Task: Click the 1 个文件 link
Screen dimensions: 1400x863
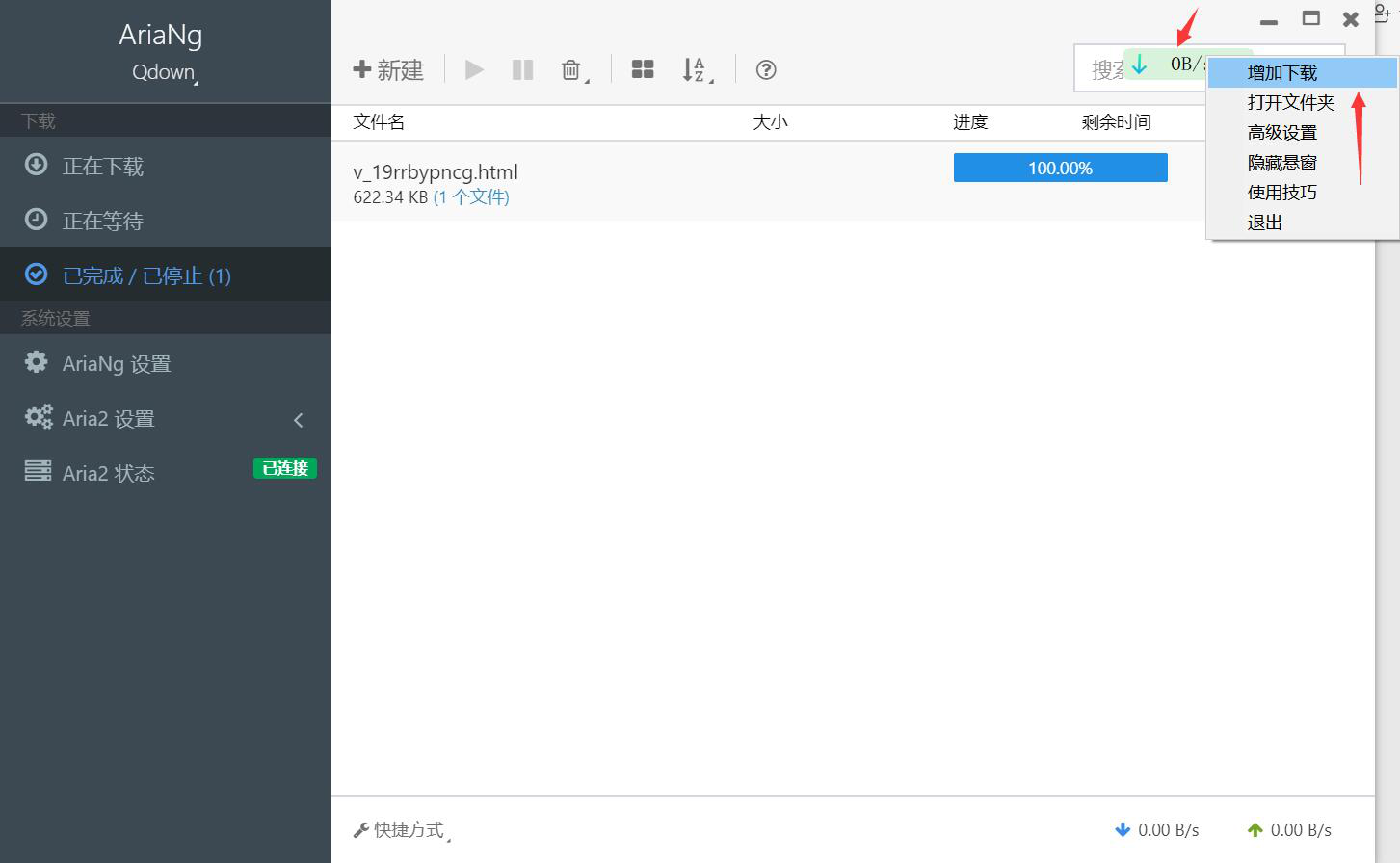Action: coord(471,197)
